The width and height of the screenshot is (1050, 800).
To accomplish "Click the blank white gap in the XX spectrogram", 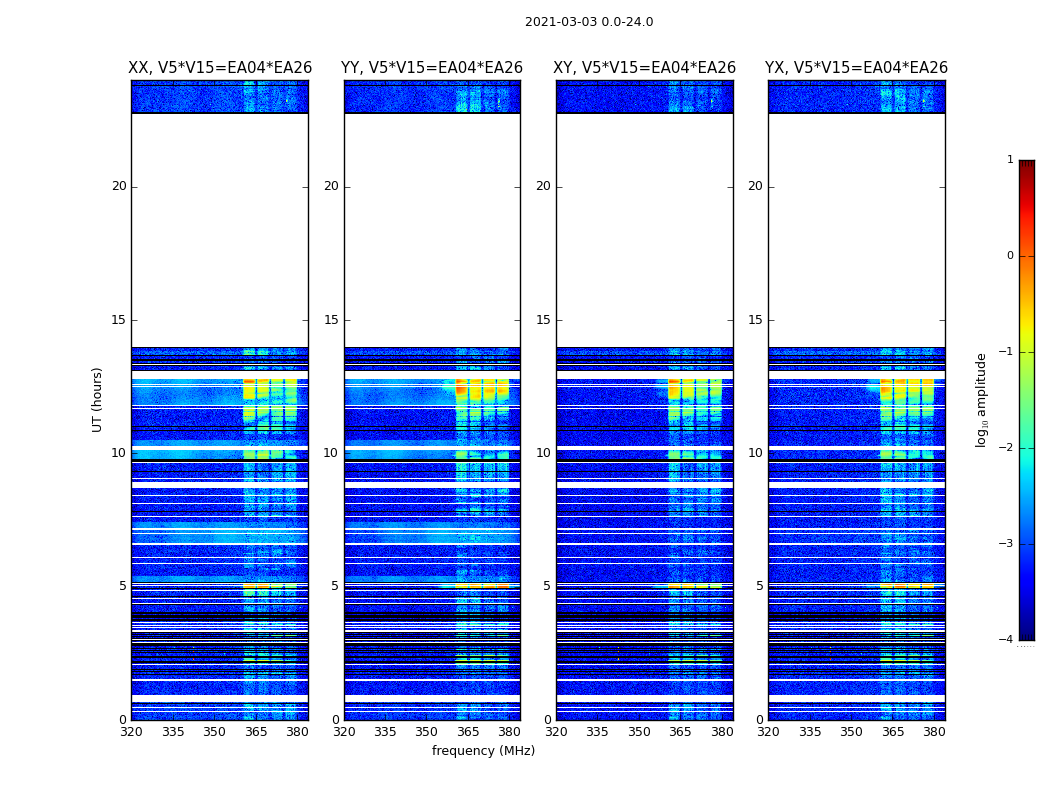I will click(x=220, y=230).
